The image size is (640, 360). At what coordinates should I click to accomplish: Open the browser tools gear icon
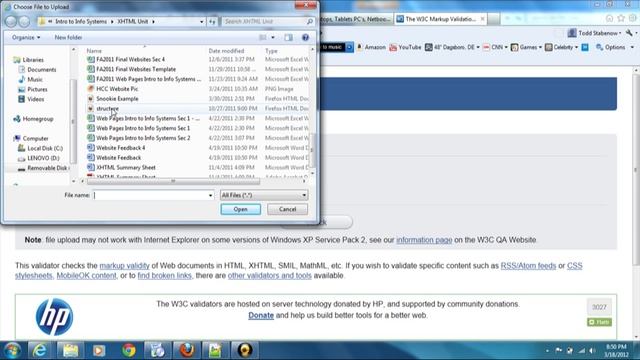coord(632,18)
